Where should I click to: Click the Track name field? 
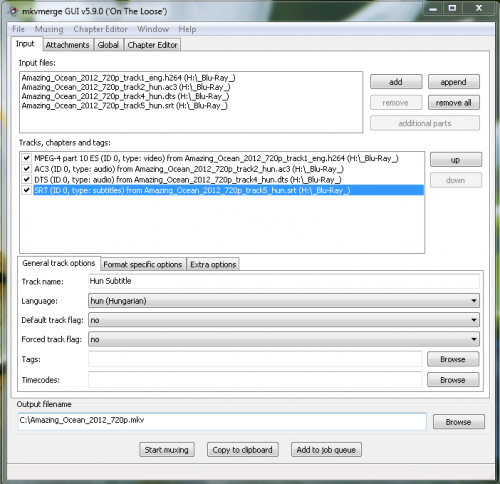(x=284, y=281)
